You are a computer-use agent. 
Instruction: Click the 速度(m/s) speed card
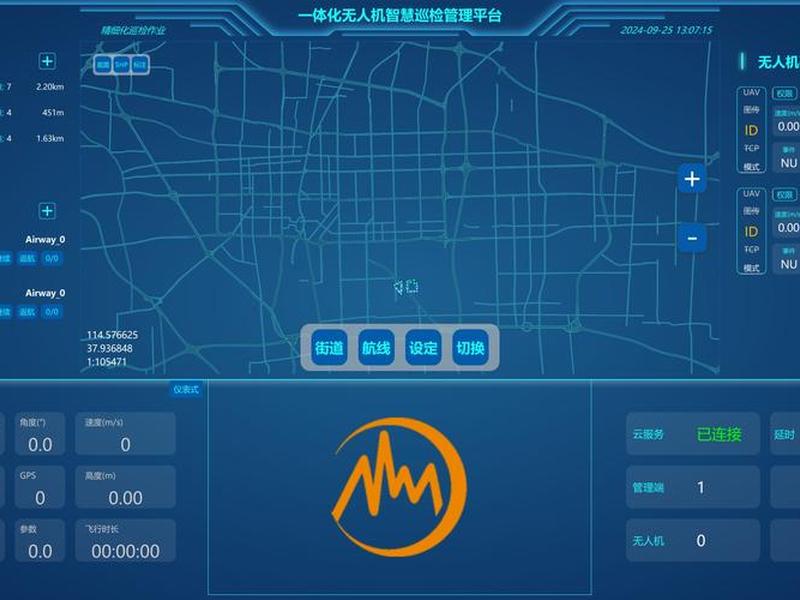tap(126, 434)
